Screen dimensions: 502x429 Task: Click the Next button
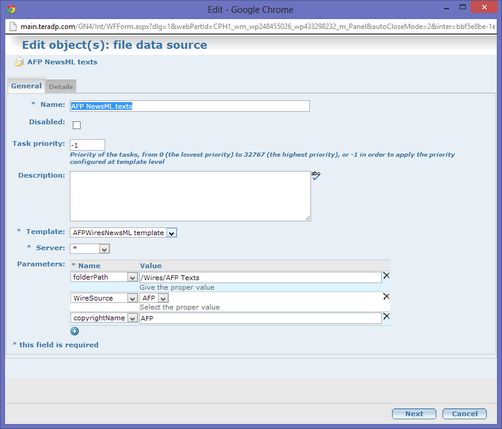point(414,414)
